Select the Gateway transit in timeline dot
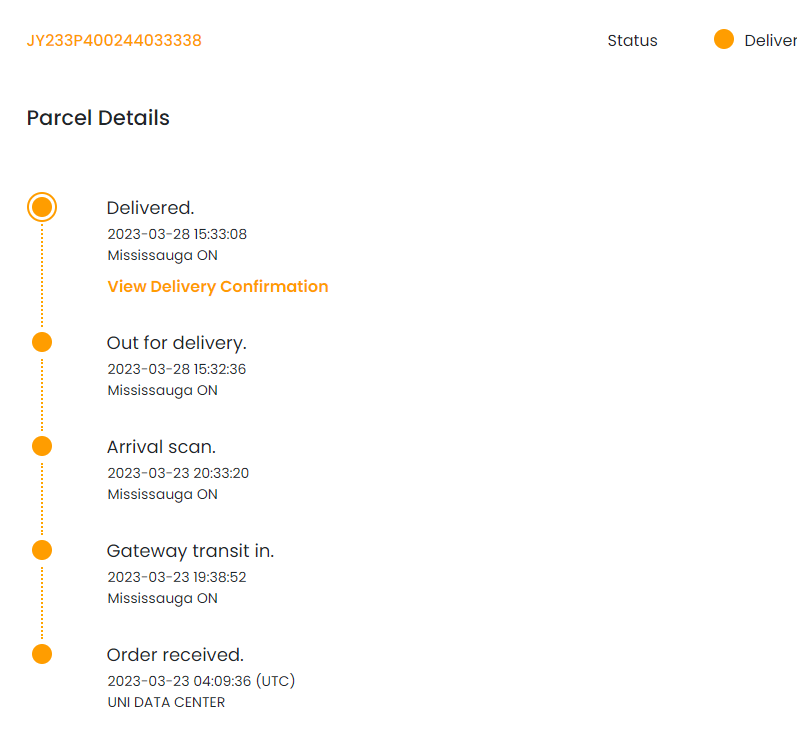 [42, 550]
